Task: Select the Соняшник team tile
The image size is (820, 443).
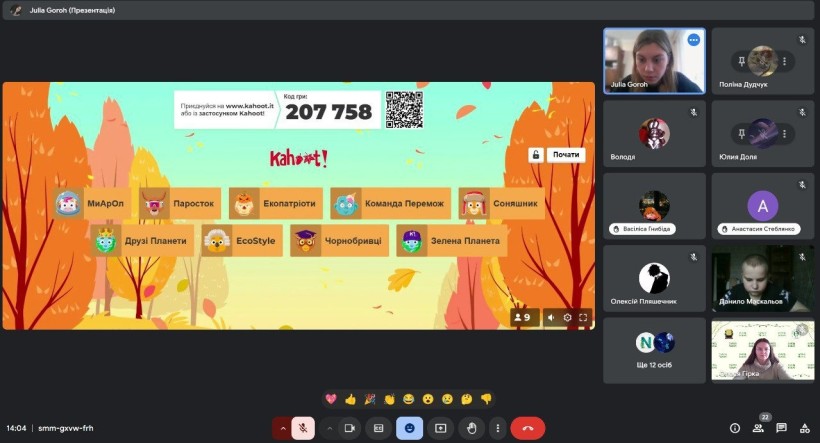Action: point(502,203)
